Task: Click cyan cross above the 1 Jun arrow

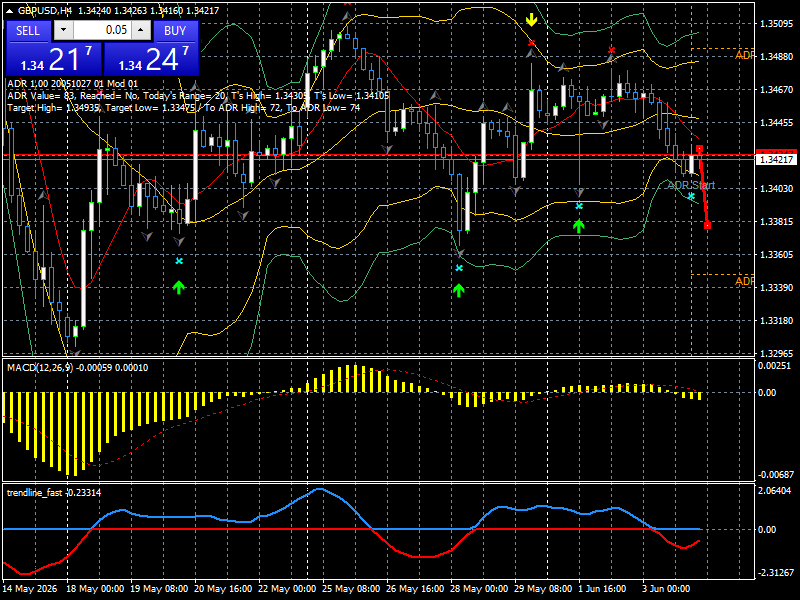Action: coord(579,206)
